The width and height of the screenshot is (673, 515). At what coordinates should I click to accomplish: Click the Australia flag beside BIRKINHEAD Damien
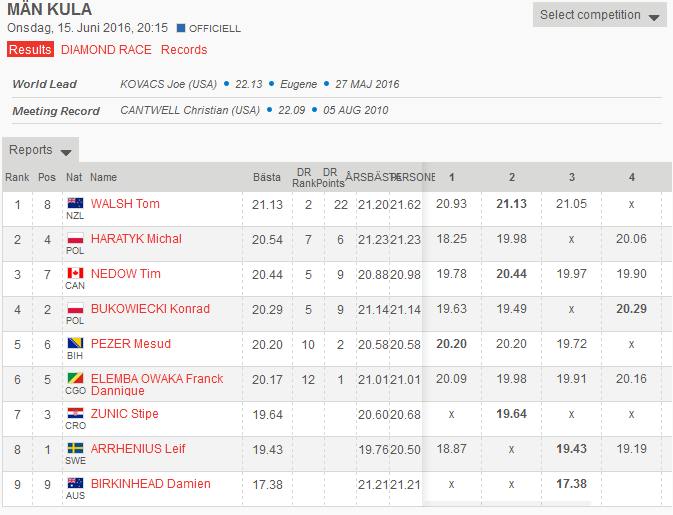click(73, 483)
